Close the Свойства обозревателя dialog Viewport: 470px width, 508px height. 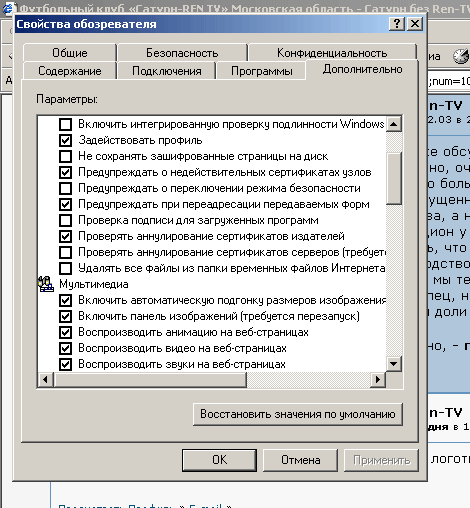pyautogui.click(x=415, y=24)
